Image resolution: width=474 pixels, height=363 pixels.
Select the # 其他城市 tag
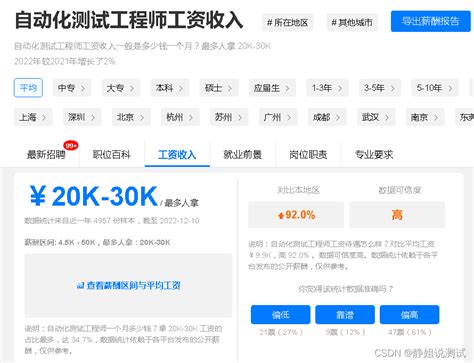click(x=352, y=23)
